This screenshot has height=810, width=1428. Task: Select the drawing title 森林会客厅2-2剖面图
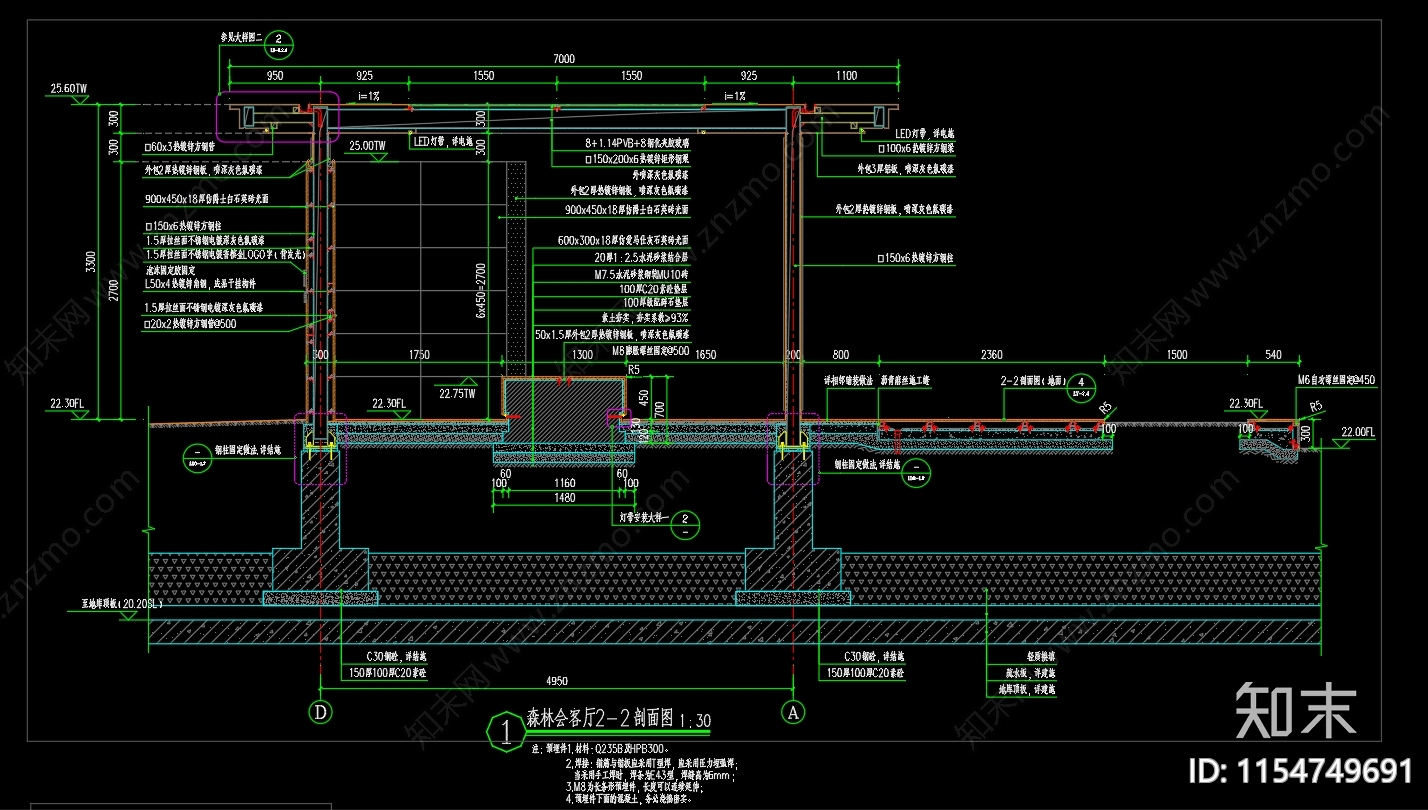click(600, 719)
